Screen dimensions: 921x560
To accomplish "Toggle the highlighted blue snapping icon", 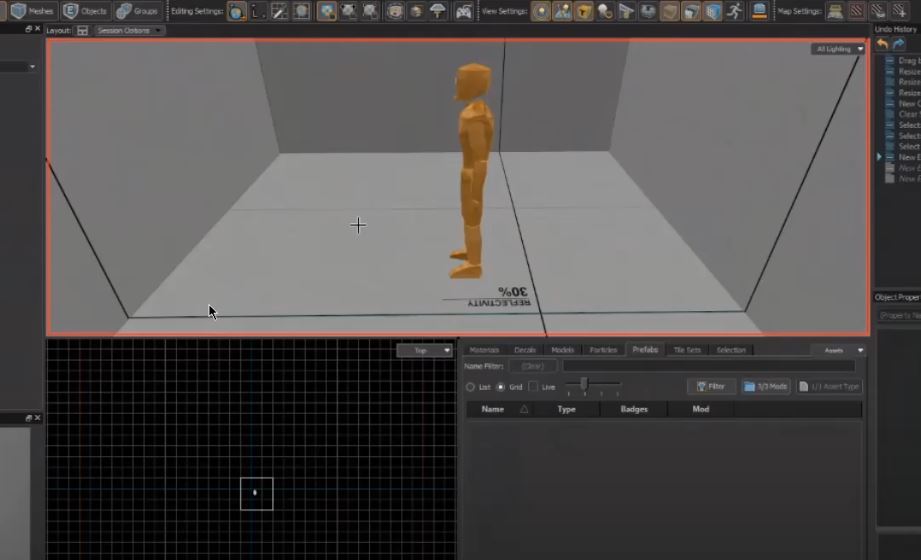I will [327, 11].
